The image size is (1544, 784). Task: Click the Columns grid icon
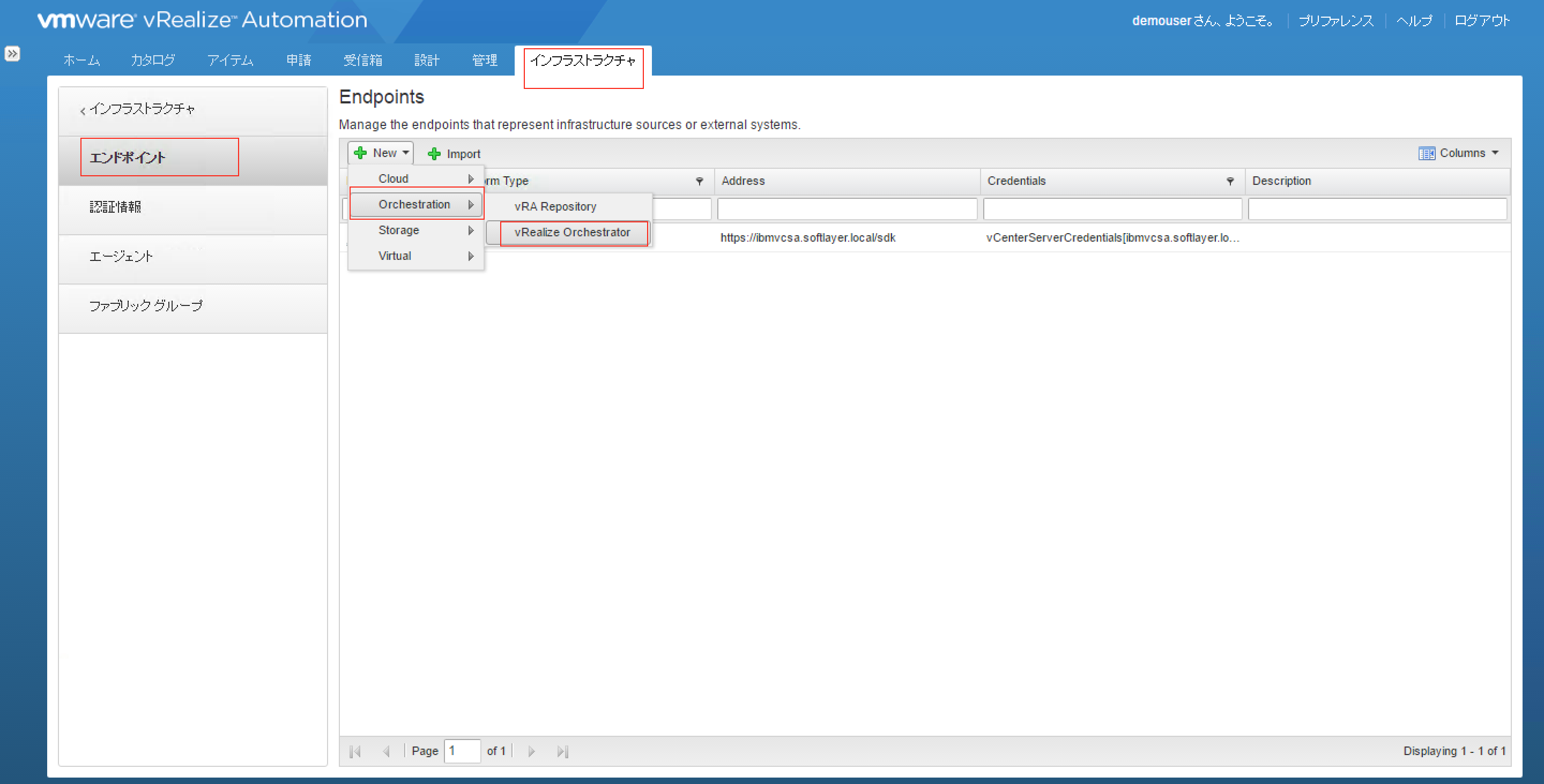[x=1427, y=153]
